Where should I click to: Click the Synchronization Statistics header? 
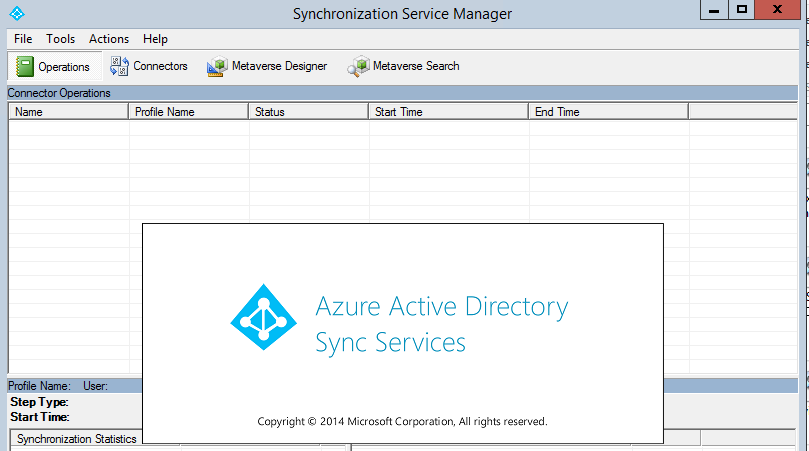(76, 439)
